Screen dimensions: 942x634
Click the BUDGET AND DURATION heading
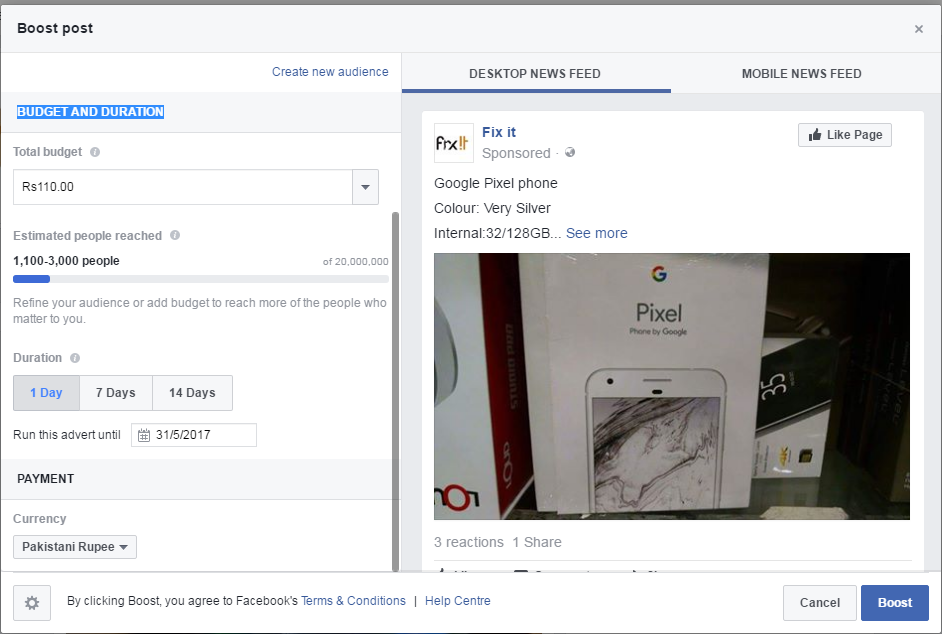click(x=90, y=112)
